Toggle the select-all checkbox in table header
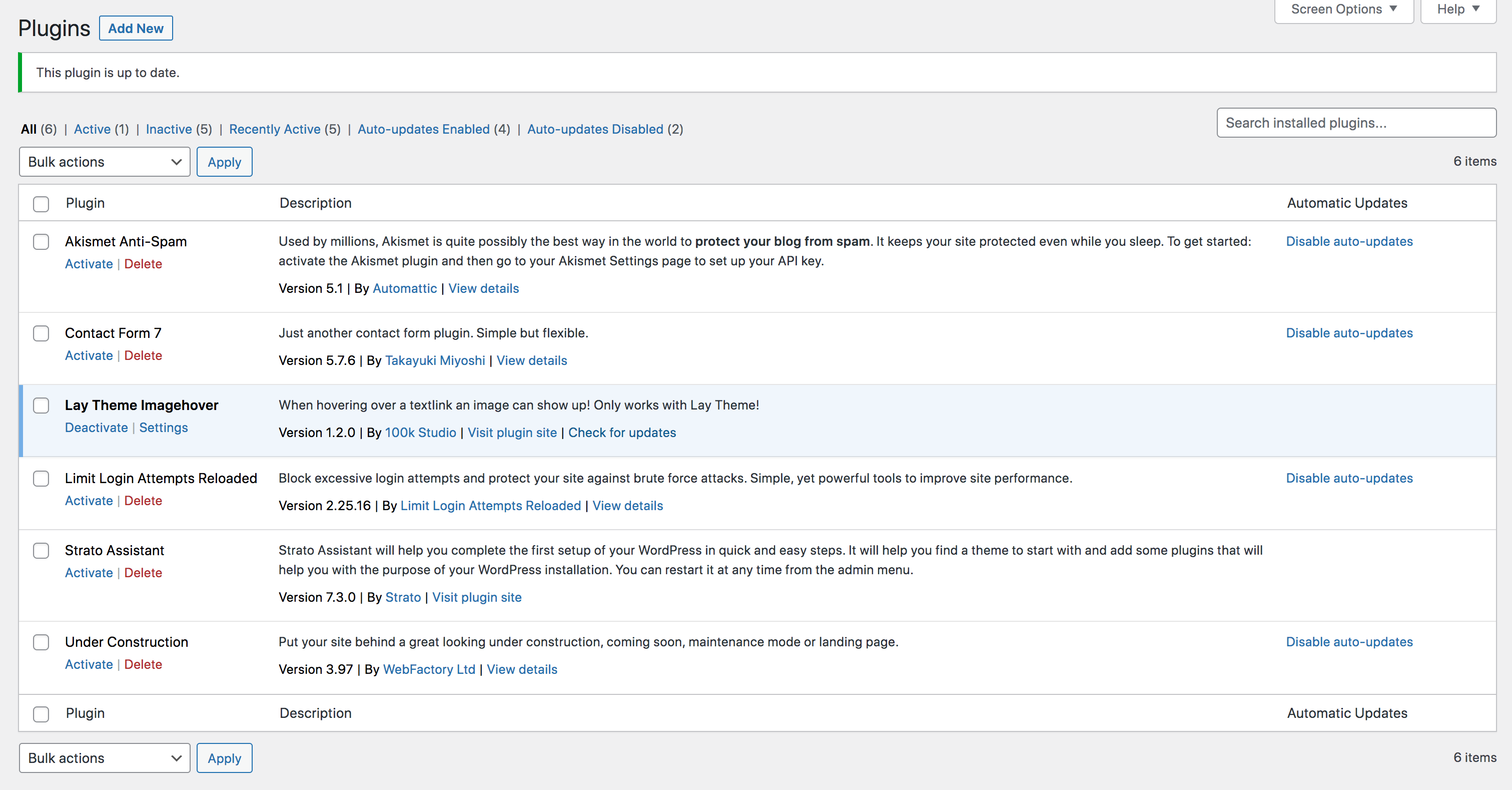Screen dimensions: 1512x790 click(x=41, y=204)
